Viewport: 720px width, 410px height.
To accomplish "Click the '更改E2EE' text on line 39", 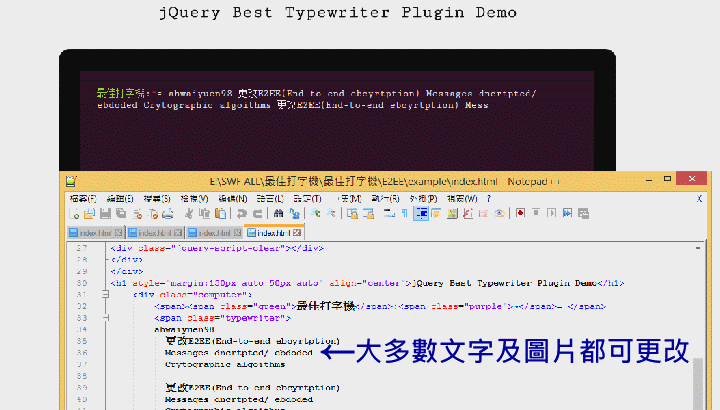I will (187, 388).
